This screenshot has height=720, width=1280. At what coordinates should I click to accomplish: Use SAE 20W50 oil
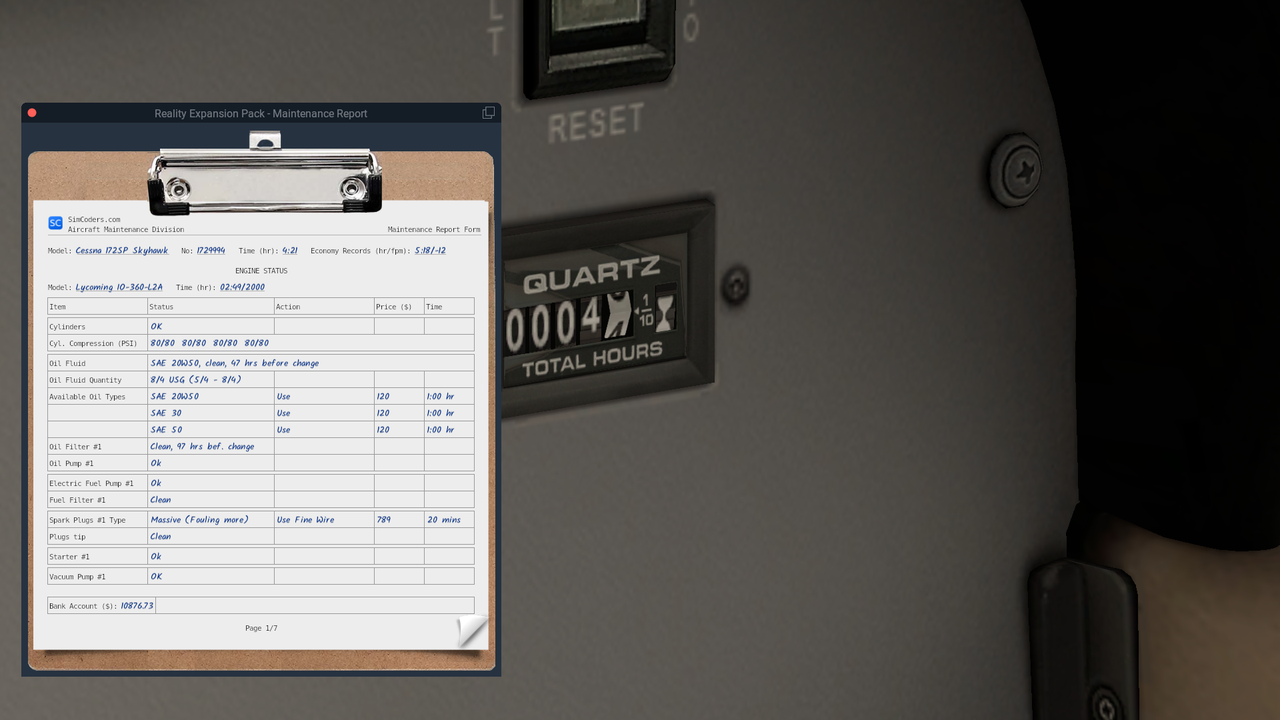pos(284,397)
